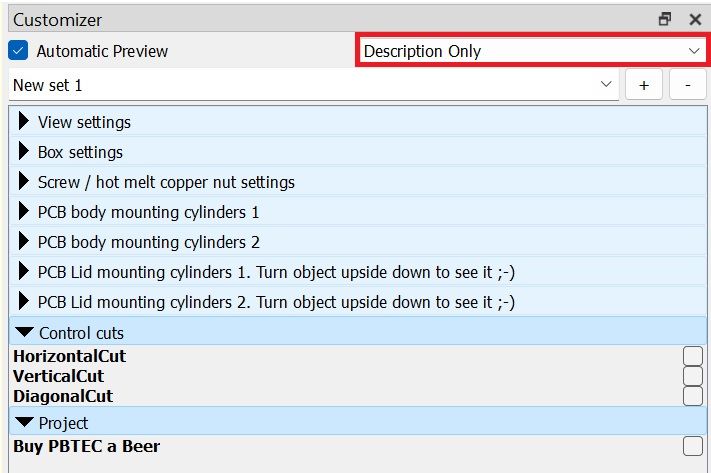The height and width of the screenshot is (473, 711).
Task: Select the DiagonalCut parameter label
Action: pyautogui.click(x=63, y=396)
